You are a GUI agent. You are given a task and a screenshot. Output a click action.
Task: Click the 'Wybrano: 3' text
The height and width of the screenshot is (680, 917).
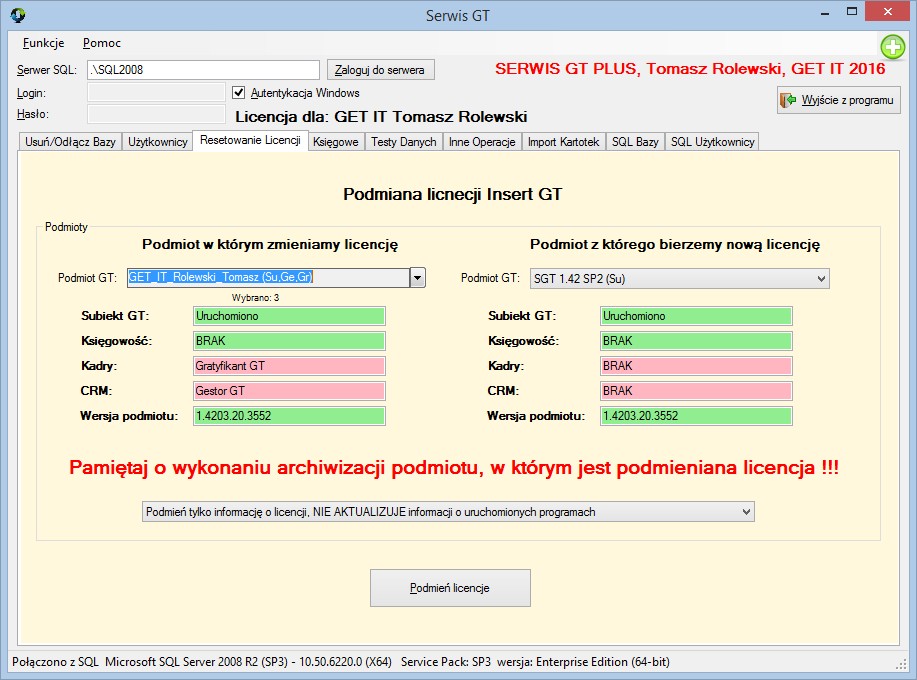pos(256,298)
